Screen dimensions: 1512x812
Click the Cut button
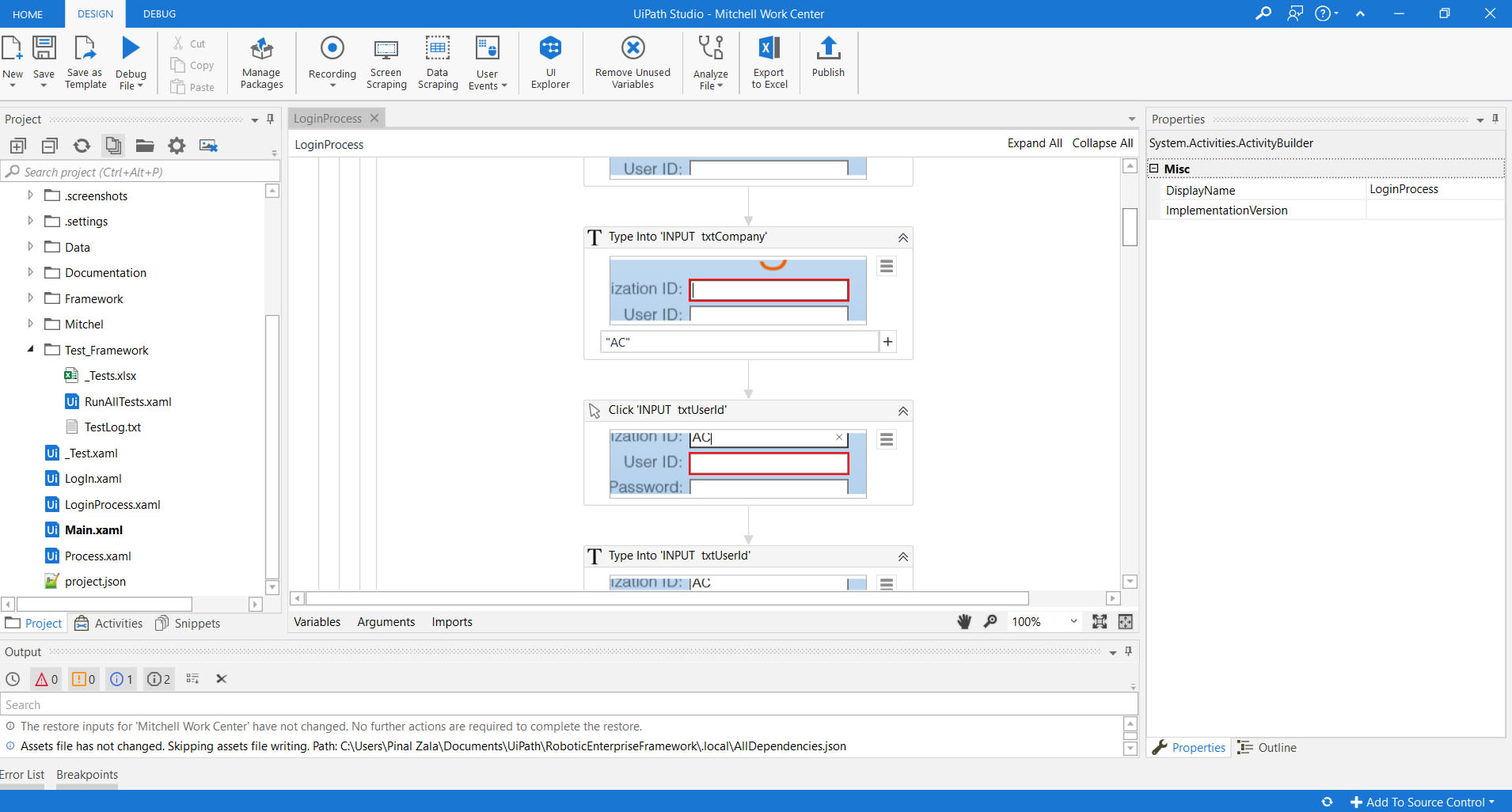[190, 44]
